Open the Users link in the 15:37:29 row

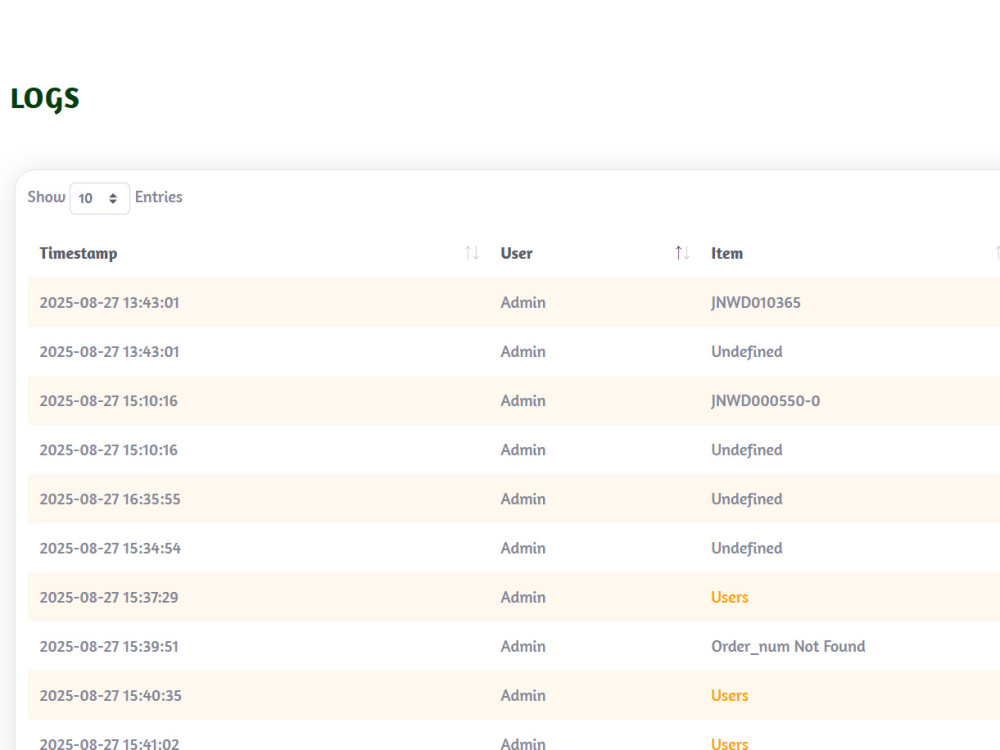pos(730,597)
